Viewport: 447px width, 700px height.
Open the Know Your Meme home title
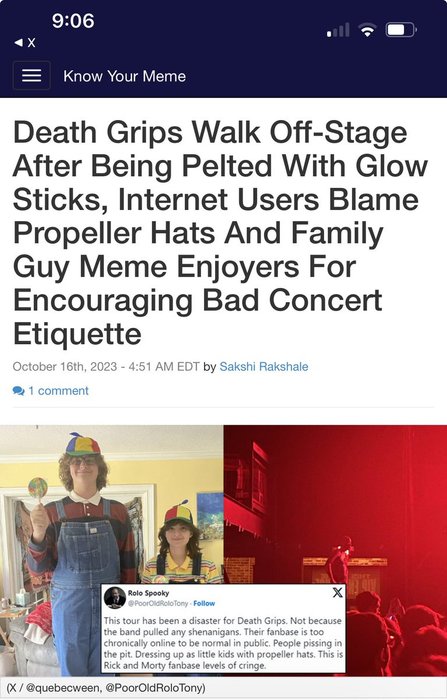point(125,76)
